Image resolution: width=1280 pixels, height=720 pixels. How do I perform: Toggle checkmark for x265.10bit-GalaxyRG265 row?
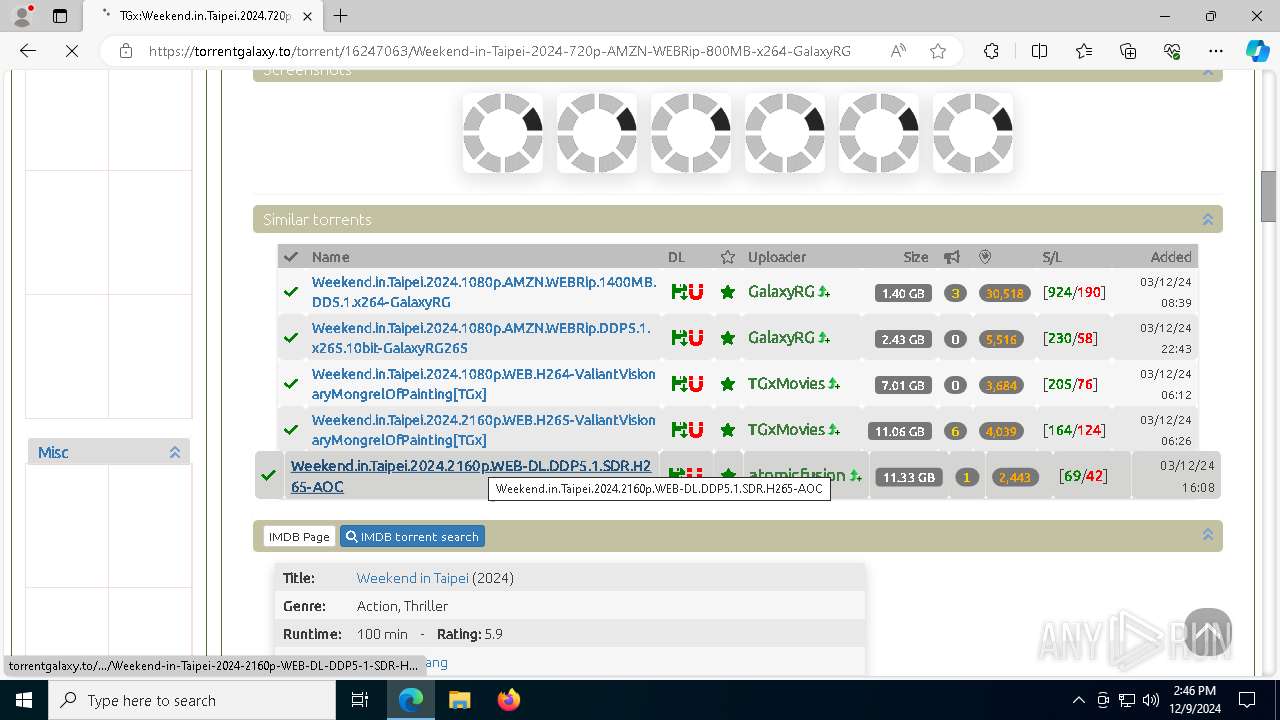[290, 338]
